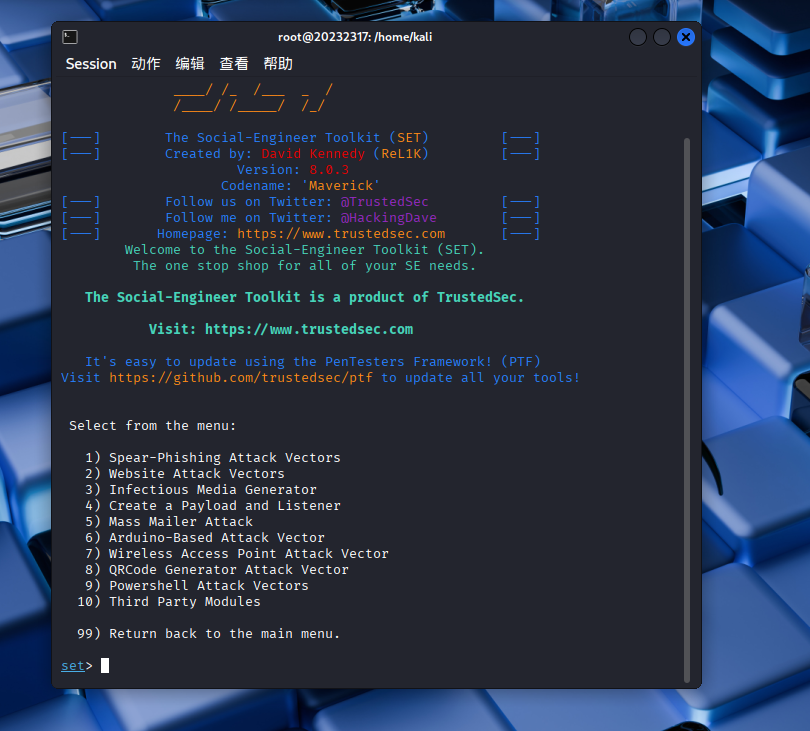Click The one stop shop line
810x731 pixels.
coord(304,266)
